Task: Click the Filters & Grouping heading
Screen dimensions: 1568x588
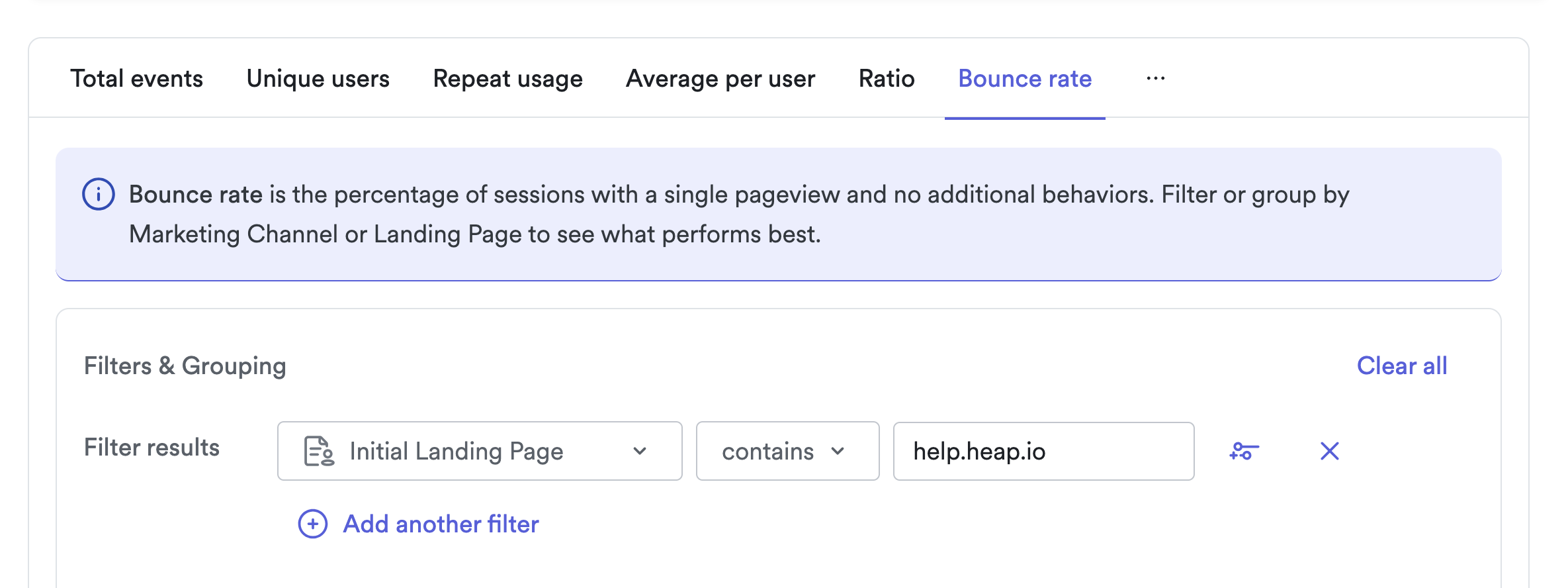Action: click(185, 366)
